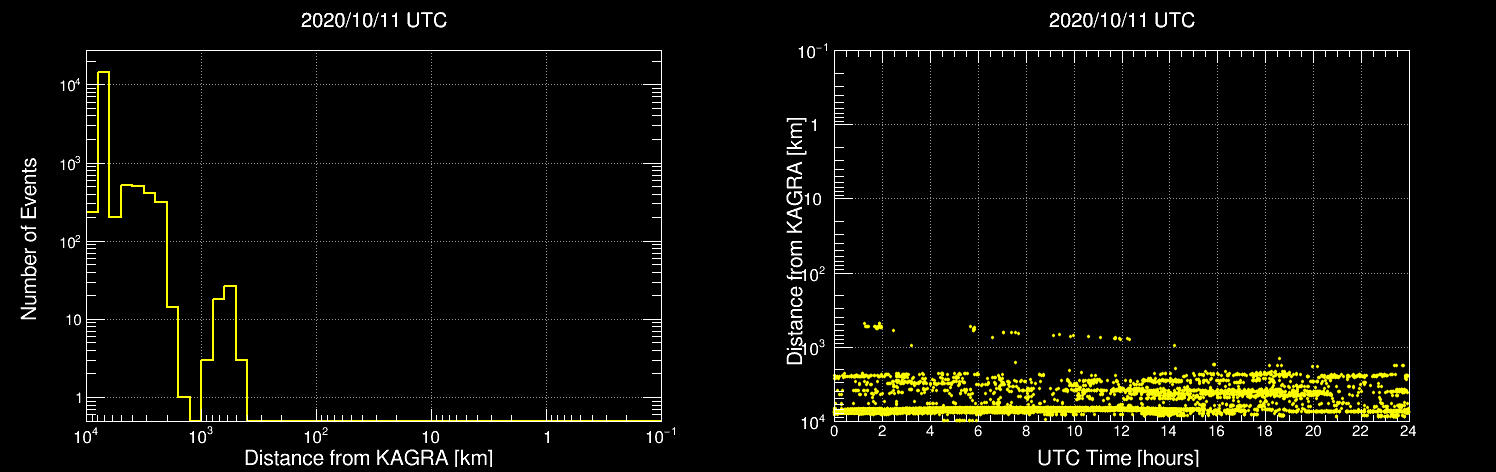Click the 22 hour tick on UTC Time axis
Screen dimensions: 1496x472
[x=1361, y=431]
